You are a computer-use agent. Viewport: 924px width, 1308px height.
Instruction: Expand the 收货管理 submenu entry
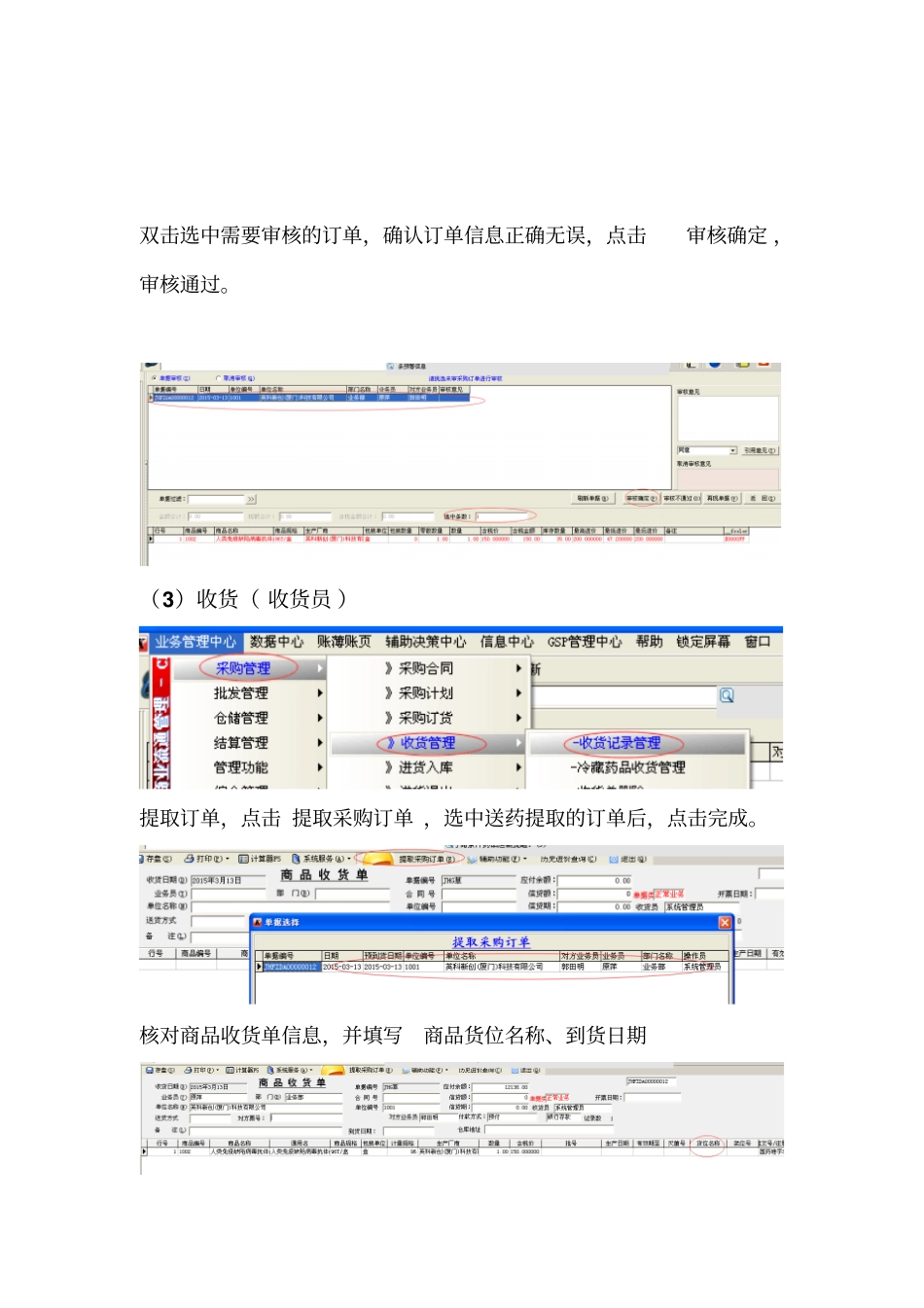[428, 743]
